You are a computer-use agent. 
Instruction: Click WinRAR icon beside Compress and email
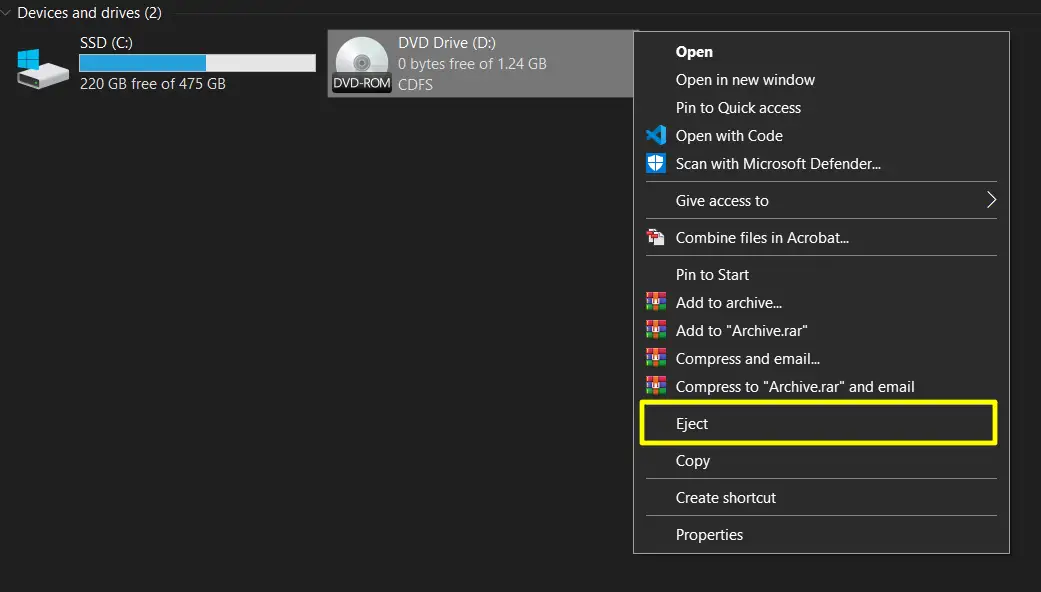pyautogui.click(x=657, y=358)
